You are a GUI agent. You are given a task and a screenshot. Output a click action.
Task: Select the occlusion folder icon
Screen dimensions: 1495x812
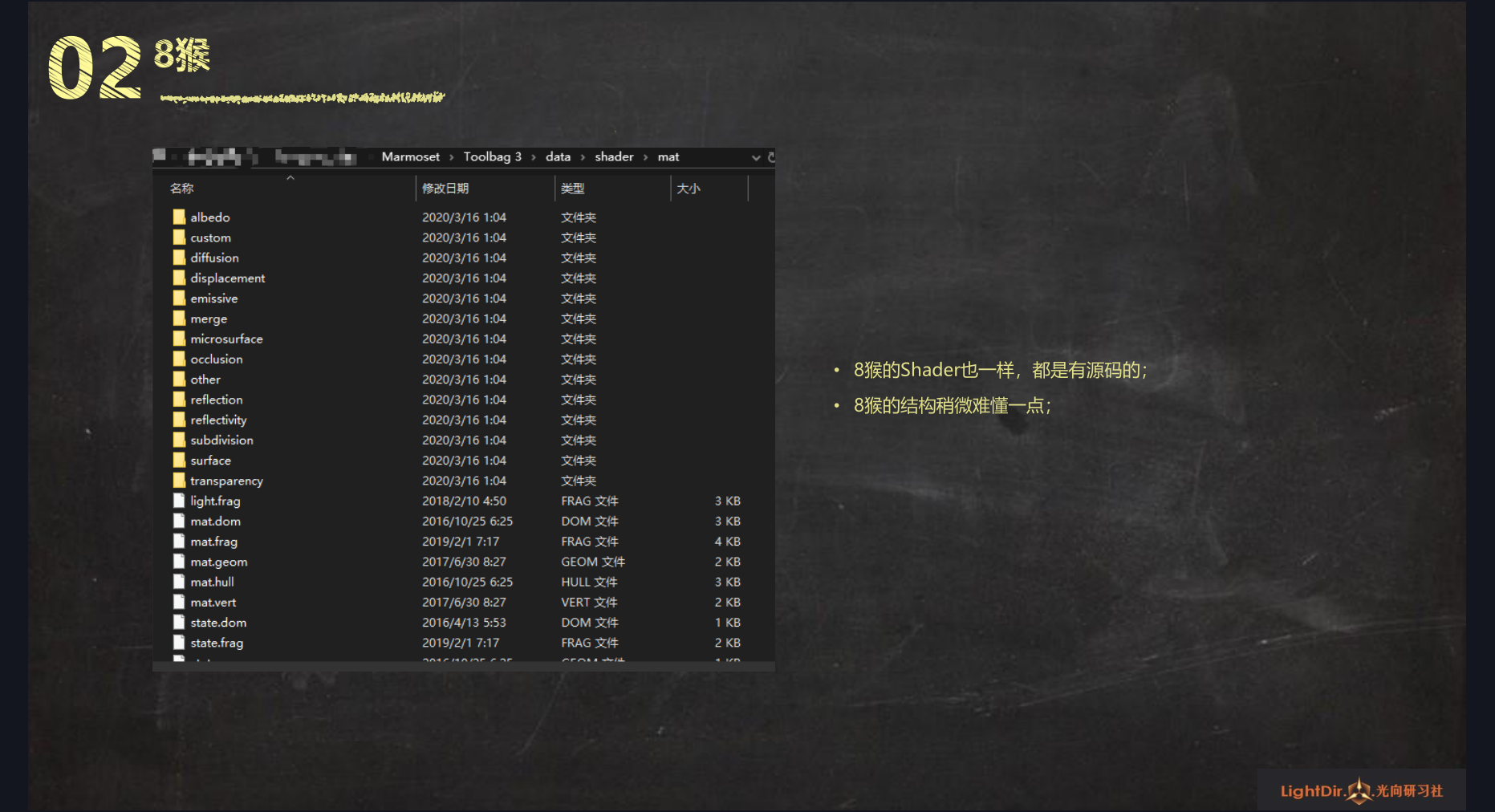179,359
